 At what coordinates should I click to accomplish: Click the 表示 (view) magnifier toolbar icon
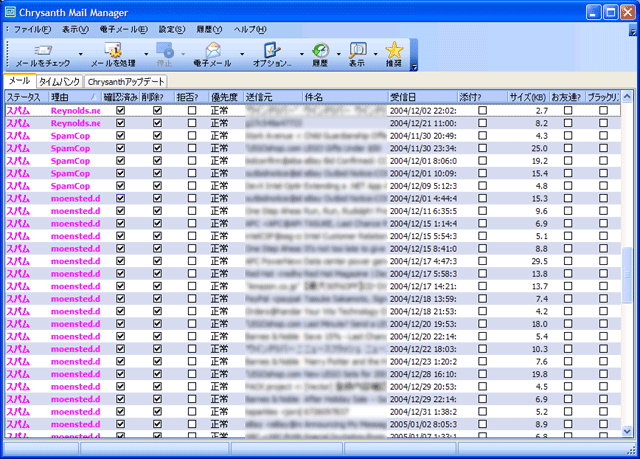358,50
